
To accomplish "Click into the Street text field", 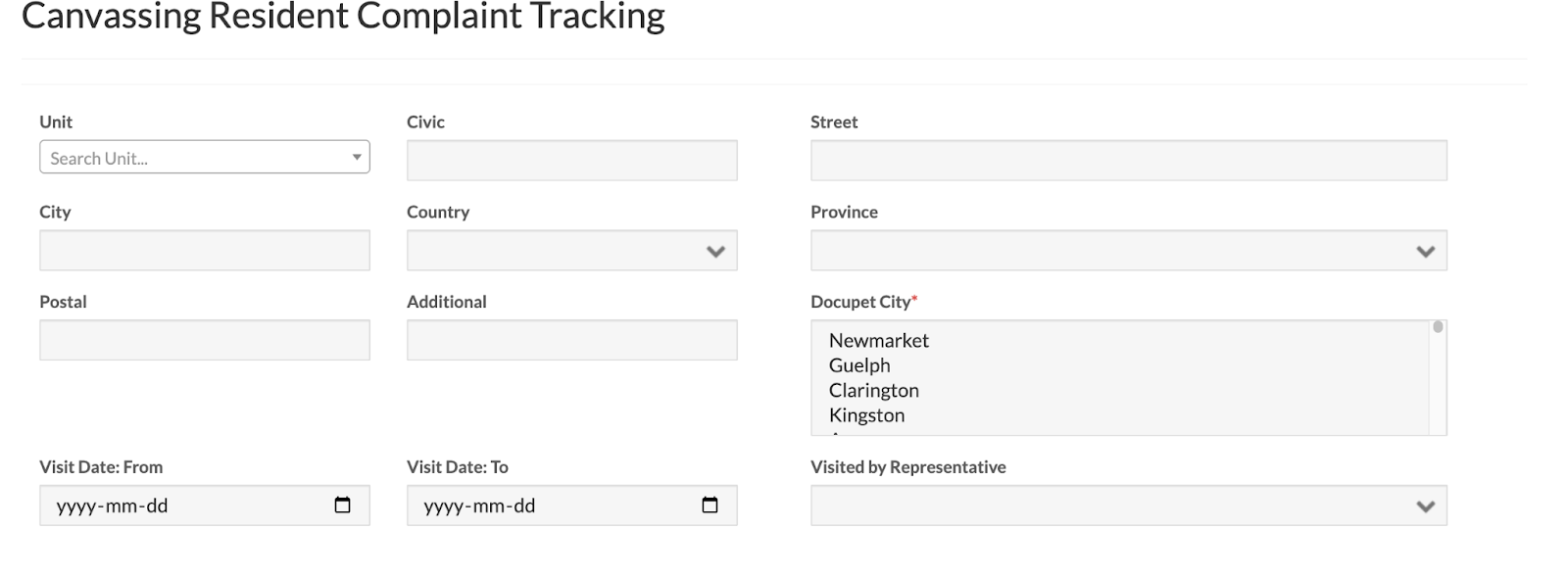I will [x=1129, y=161].
